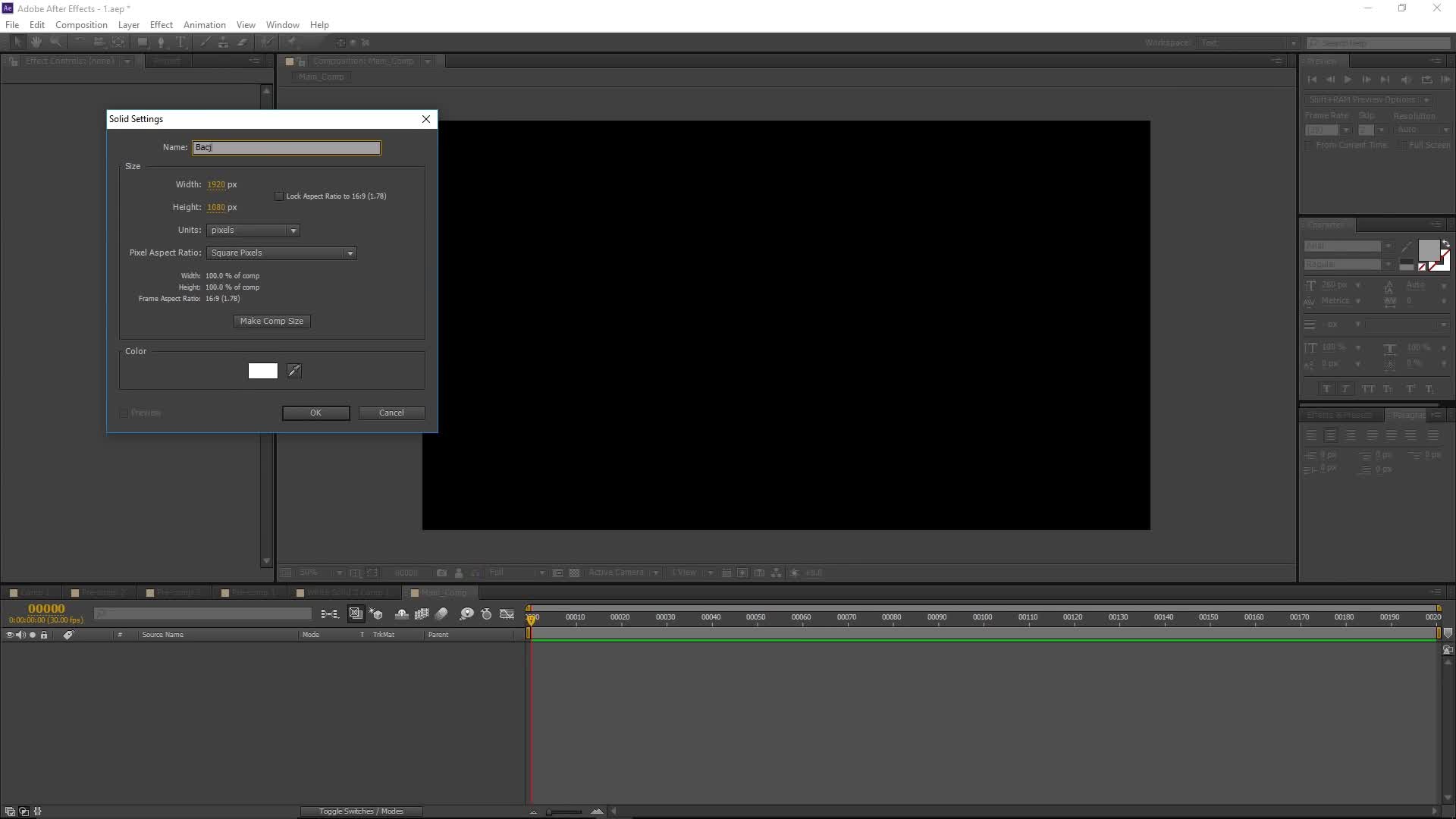Open the Character fill color swatch
The width and height of the screenshot is (1456, 819).
click(1429, 250)
